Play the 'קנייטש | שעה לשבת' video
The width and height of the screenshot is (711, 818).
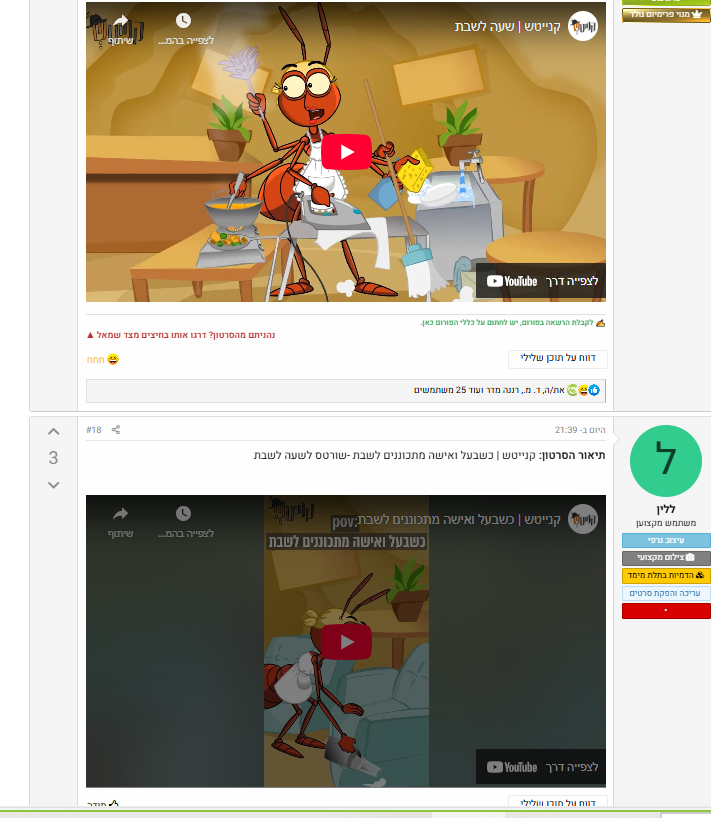[x=346, y=152]
